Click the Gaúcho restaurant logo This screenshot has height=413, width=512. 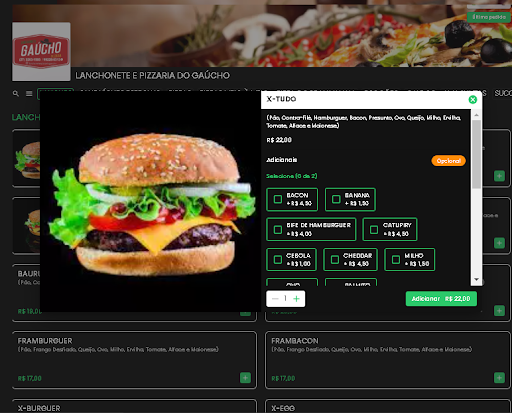(41, 51)
